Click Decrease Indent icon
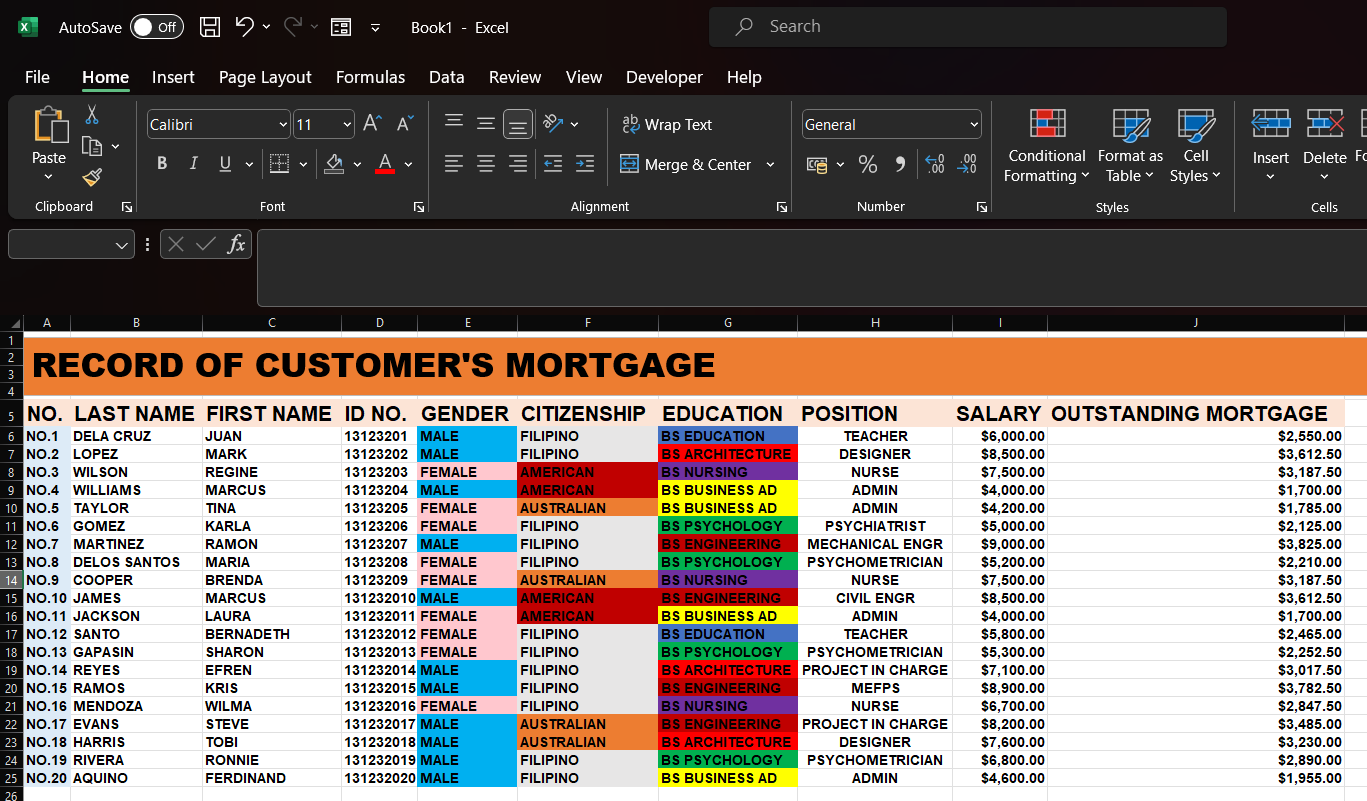Image resolution: width=1367 pixels, height=801 pixels. [x=553, y=164]
